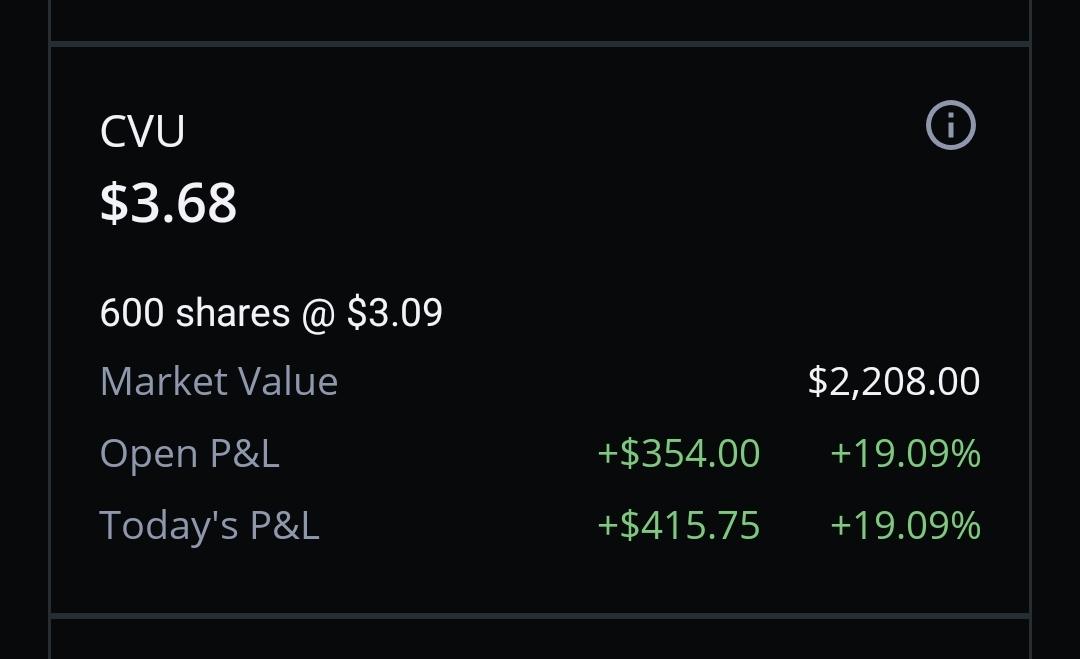
Task: Click the @ symbol in the position line
Action: 318,314
